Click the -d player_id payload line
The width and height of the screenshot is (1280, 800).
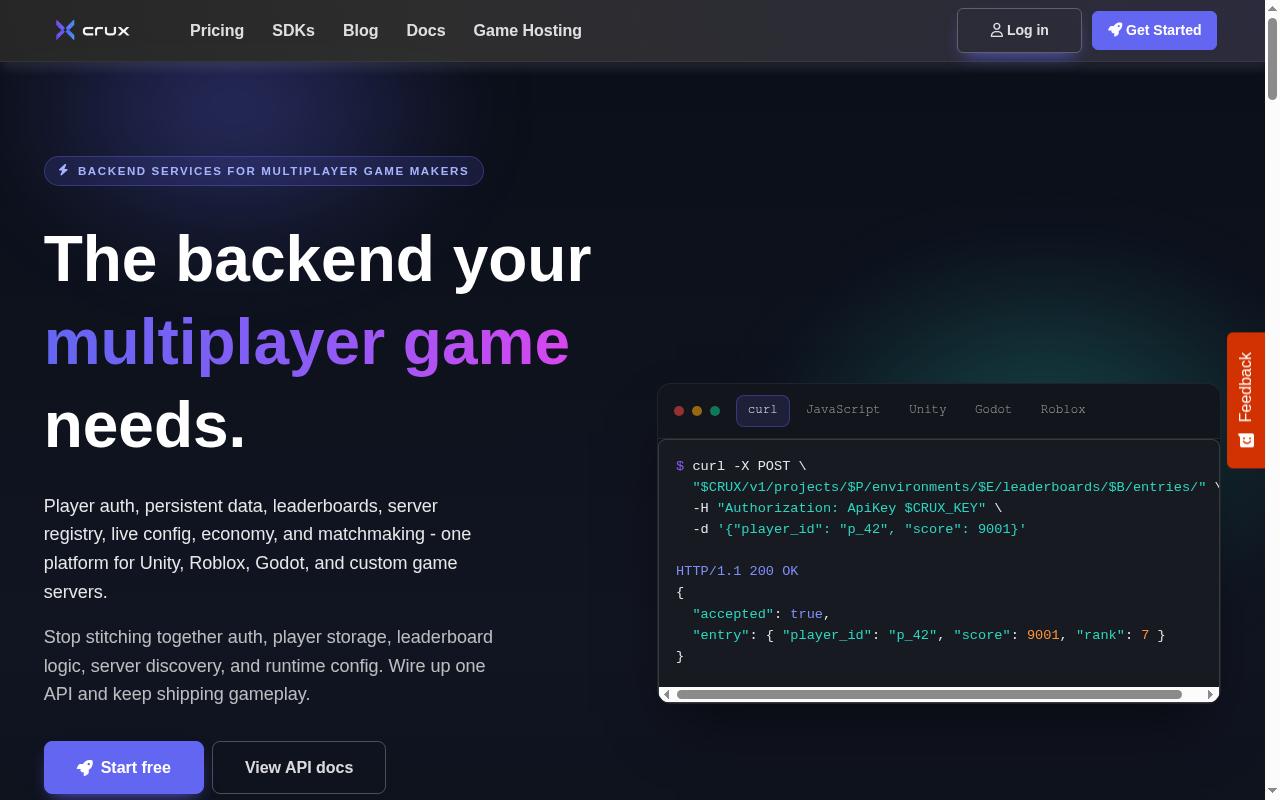click(859, 529)
